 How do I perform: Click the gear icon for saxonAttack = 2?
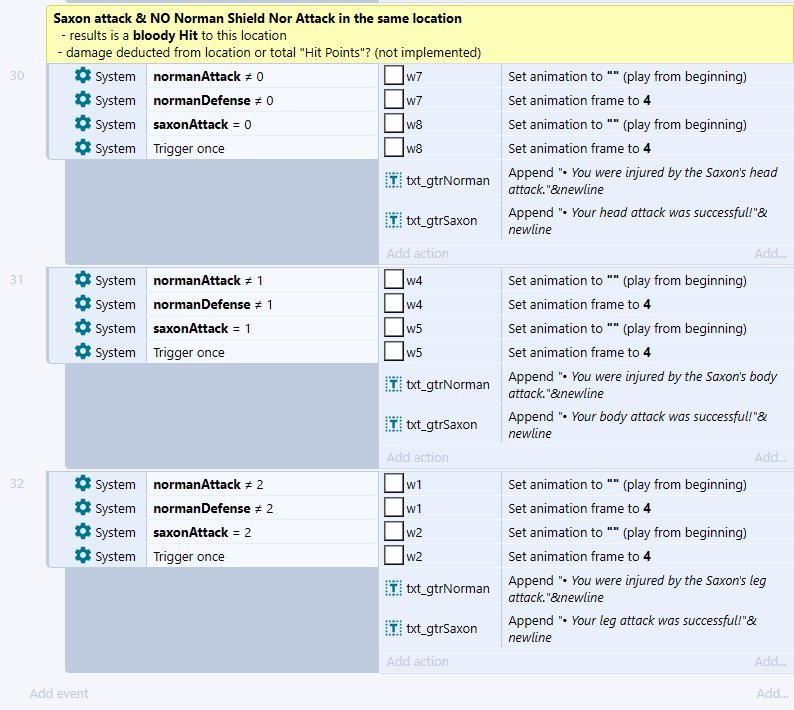83,532
